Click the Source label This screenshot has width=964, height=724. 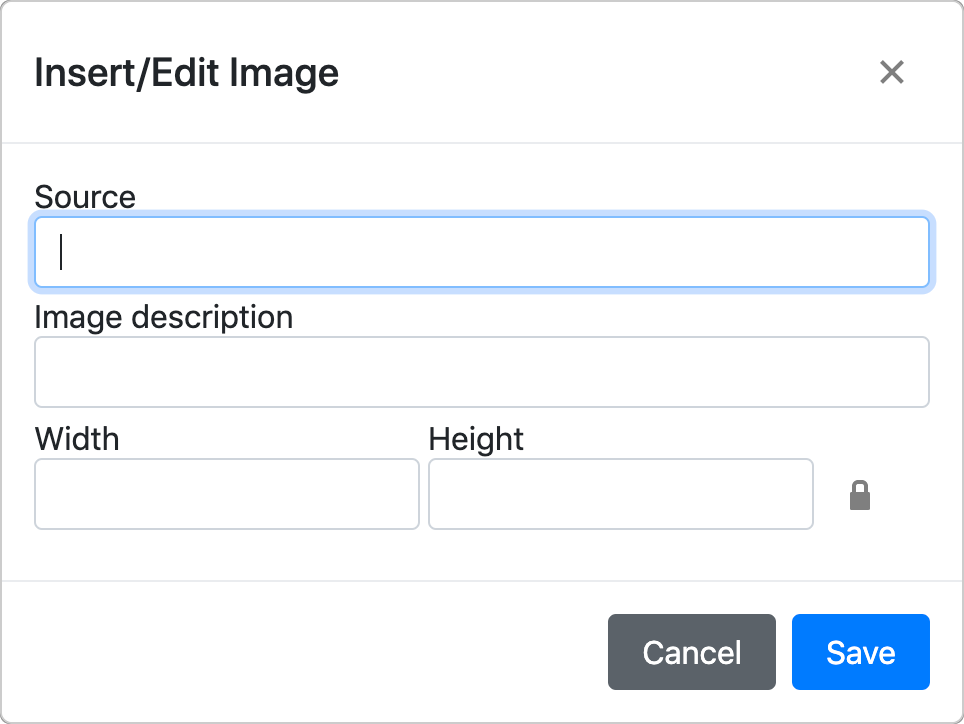pos(85,197)
